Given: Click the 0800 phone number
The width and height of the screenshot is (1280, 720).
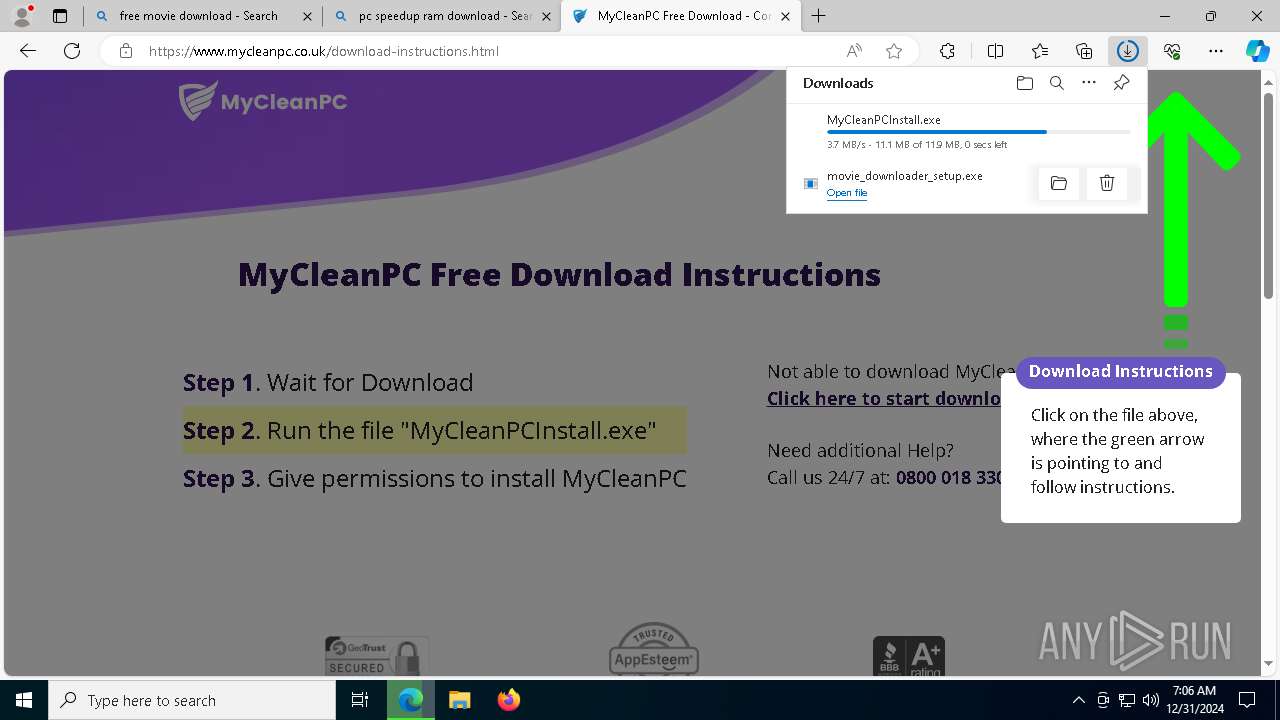Looking at the screenshot, I should coord(949,477).
